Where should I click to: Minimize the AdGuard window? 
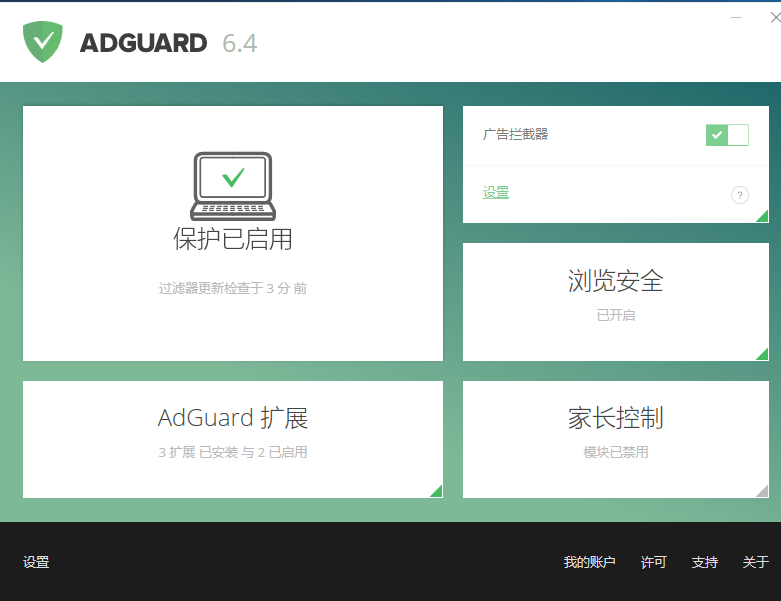736,17
